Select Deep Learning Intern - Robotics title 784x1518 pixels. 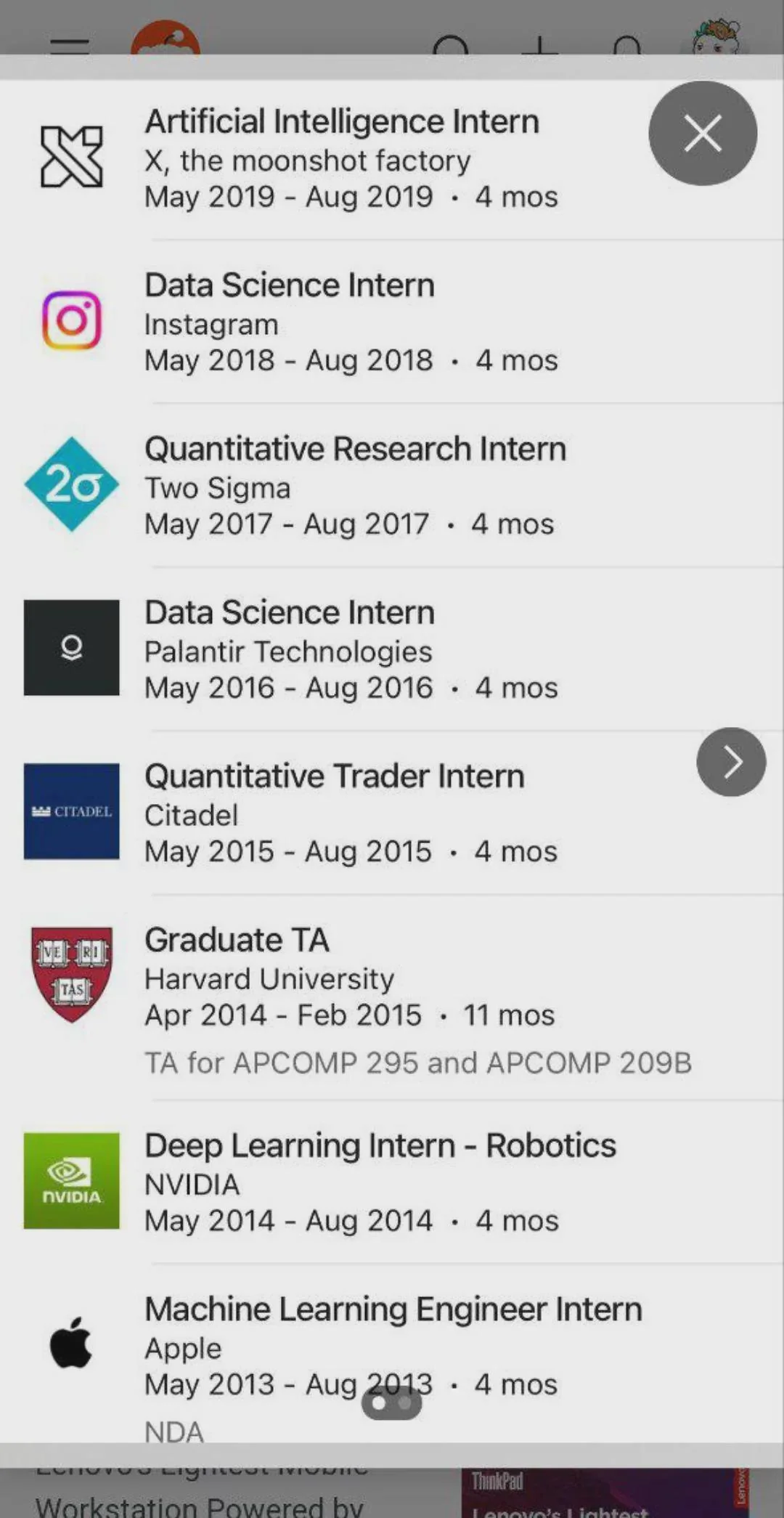coord(380,1145)
